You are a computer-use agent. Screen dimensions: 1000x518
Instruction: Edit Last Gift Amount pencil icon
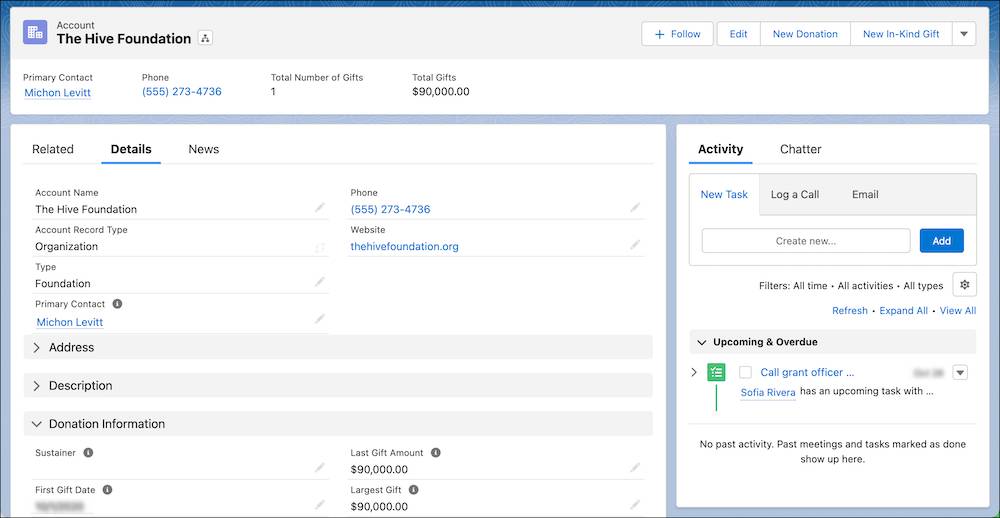(635, 468)
